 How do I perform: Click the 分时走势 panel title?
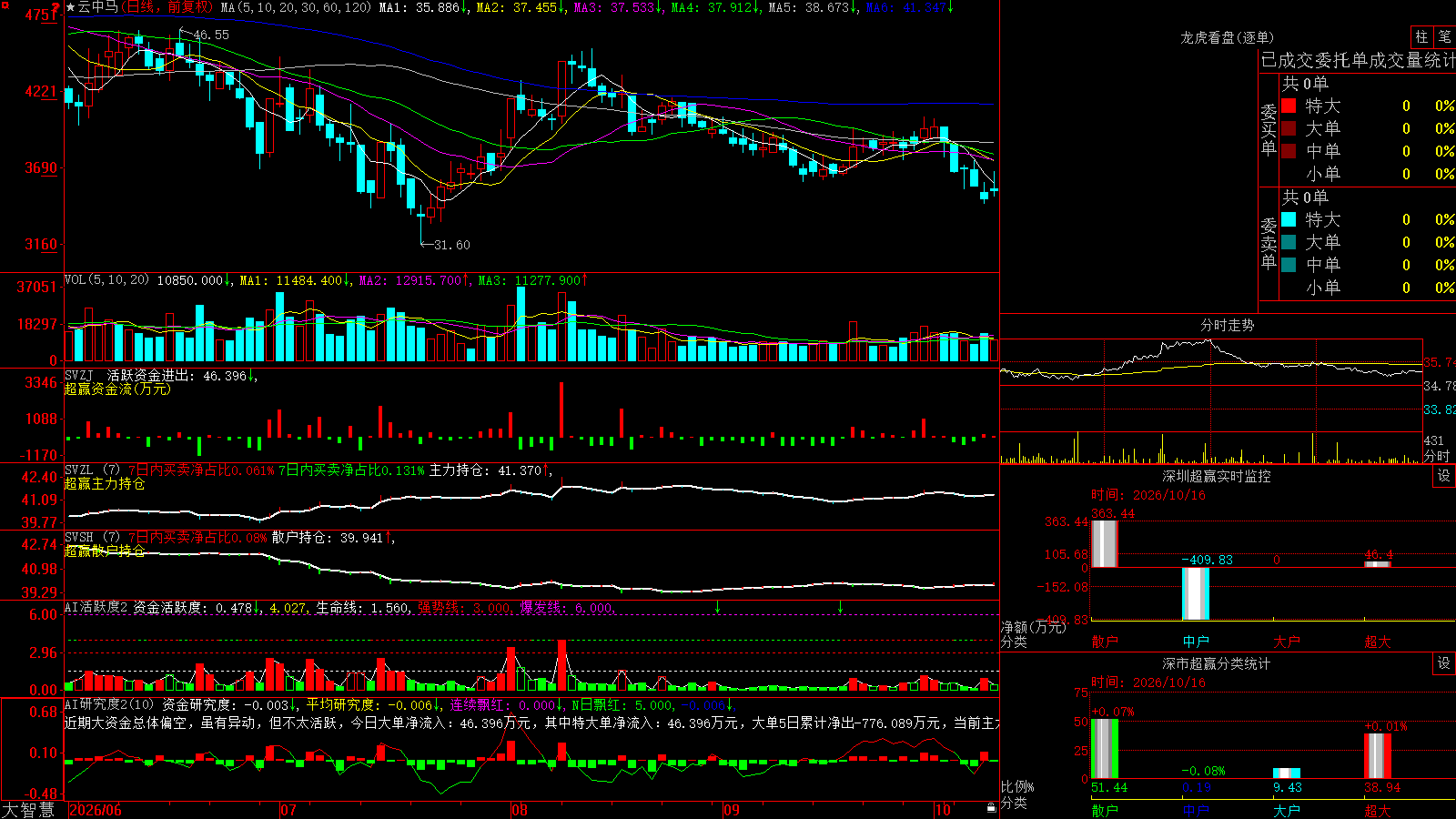[x=1227, y=325]
